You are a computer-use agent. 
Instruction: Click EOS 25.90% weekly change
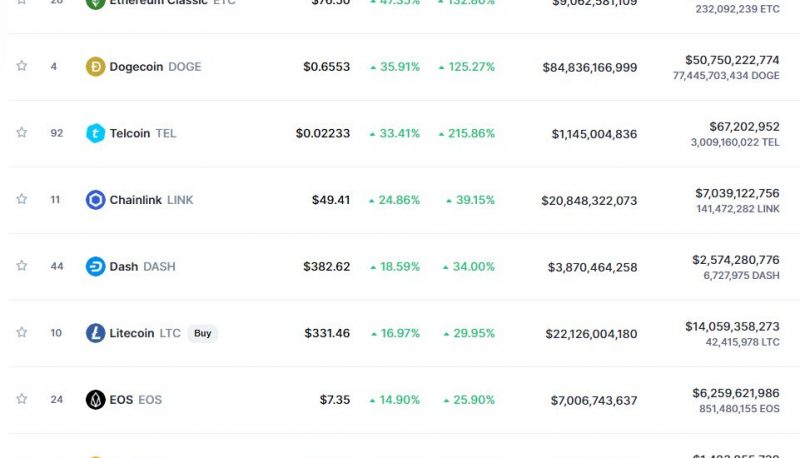click(474, 400)
